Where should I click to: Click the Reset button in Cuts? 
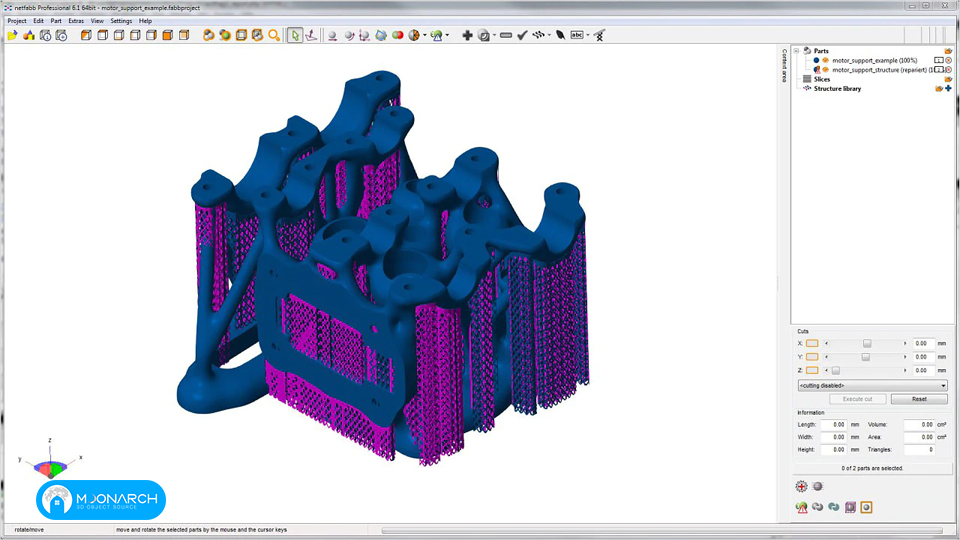pos(919,399)
